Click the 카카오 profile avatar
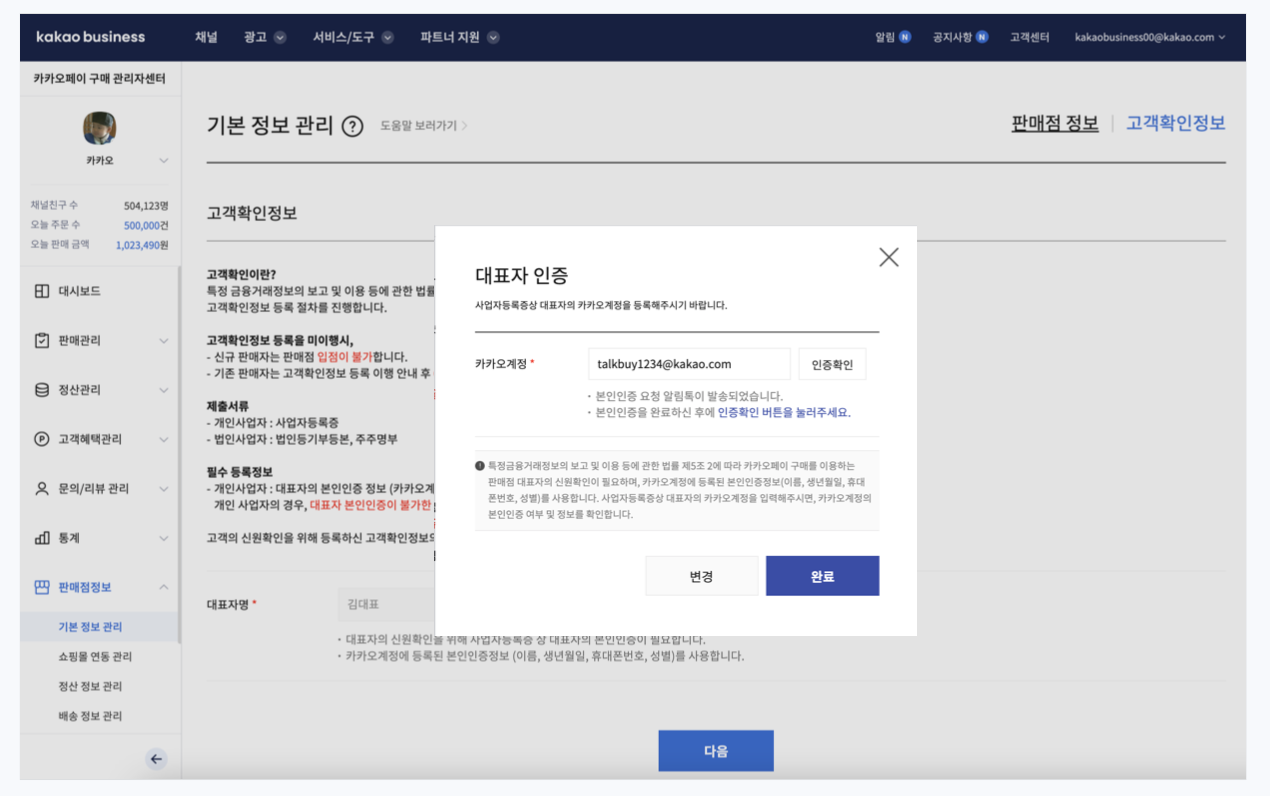Image resolution: width=1270 pixels, height=796 pixels. 99,128
